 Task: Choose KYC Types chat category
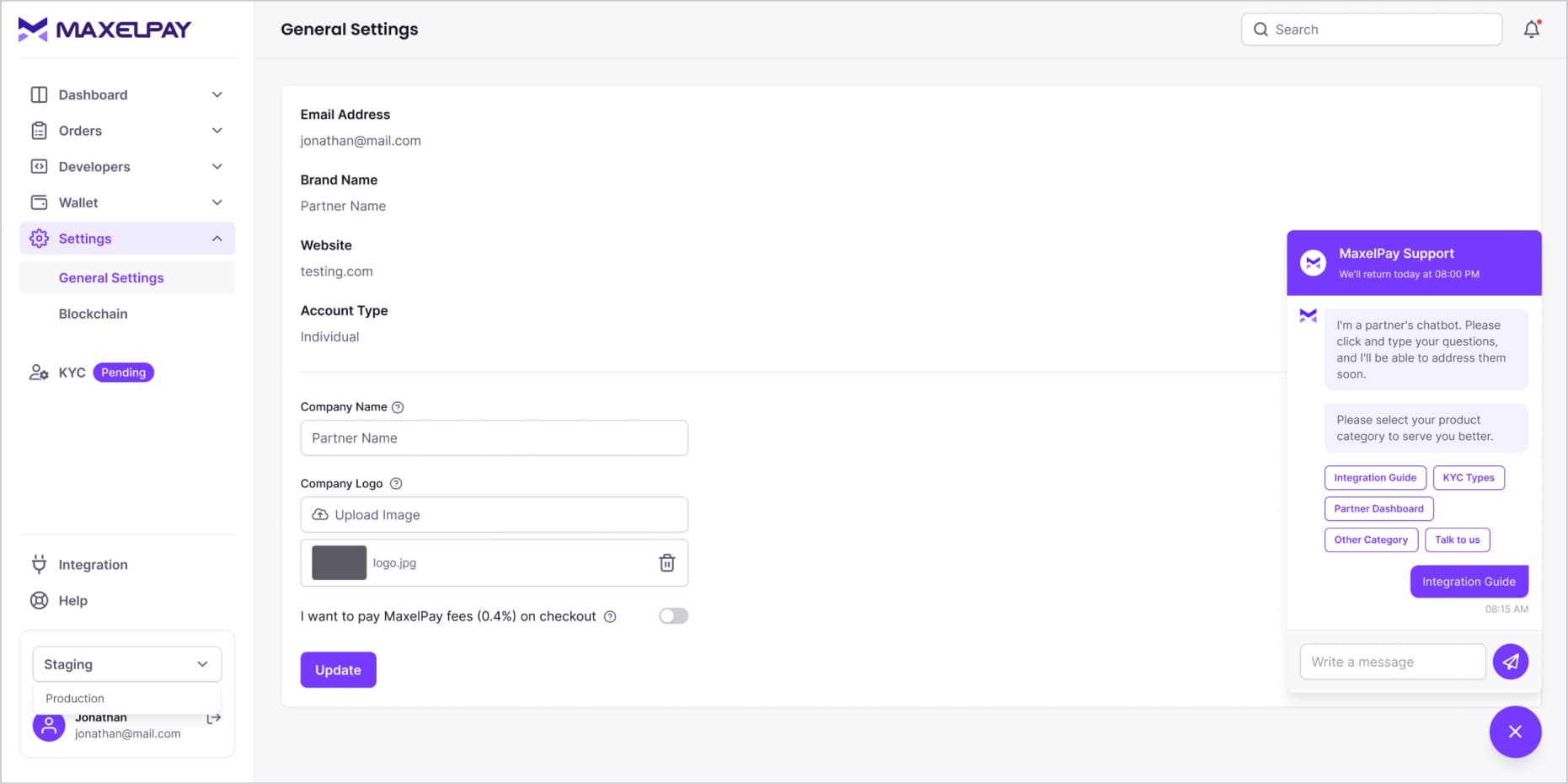(1468, 477)
